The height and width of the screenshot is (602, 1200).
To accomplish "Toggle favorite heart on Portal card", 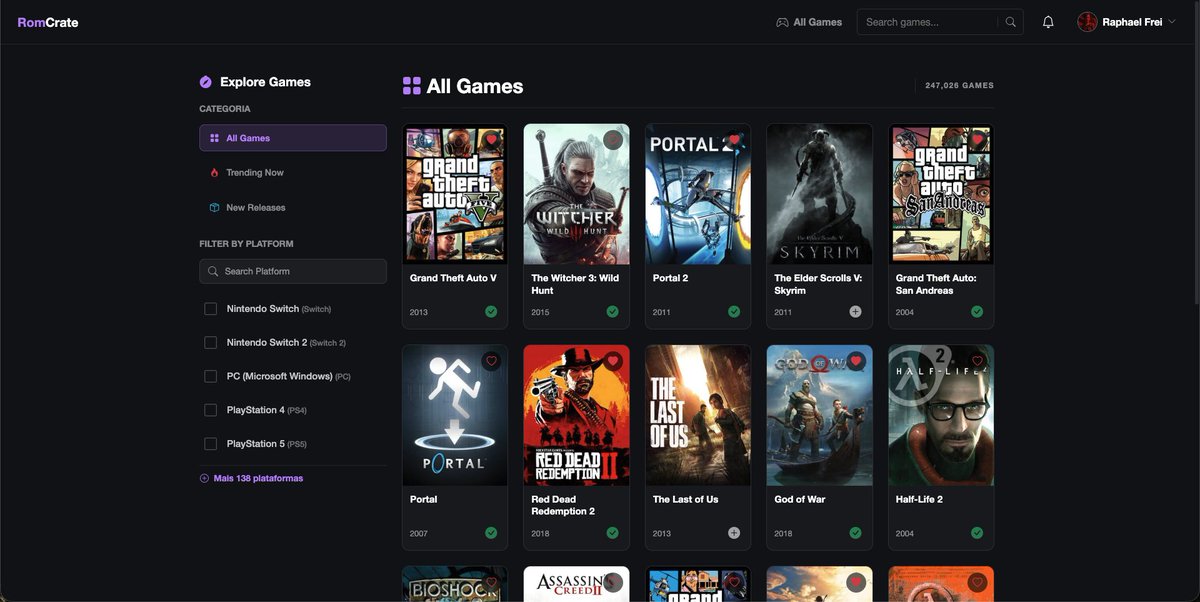I will pos(491,361).
